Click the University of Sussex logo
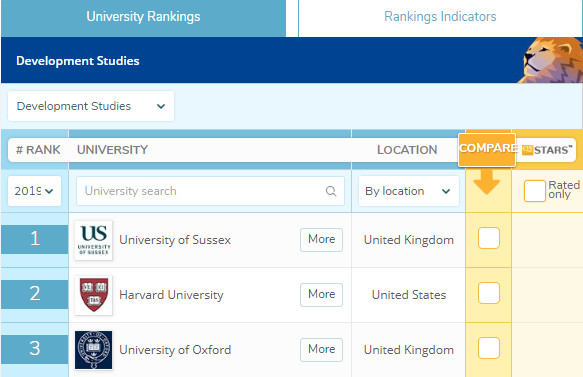The image size is (583, 377). coord(93,240)
